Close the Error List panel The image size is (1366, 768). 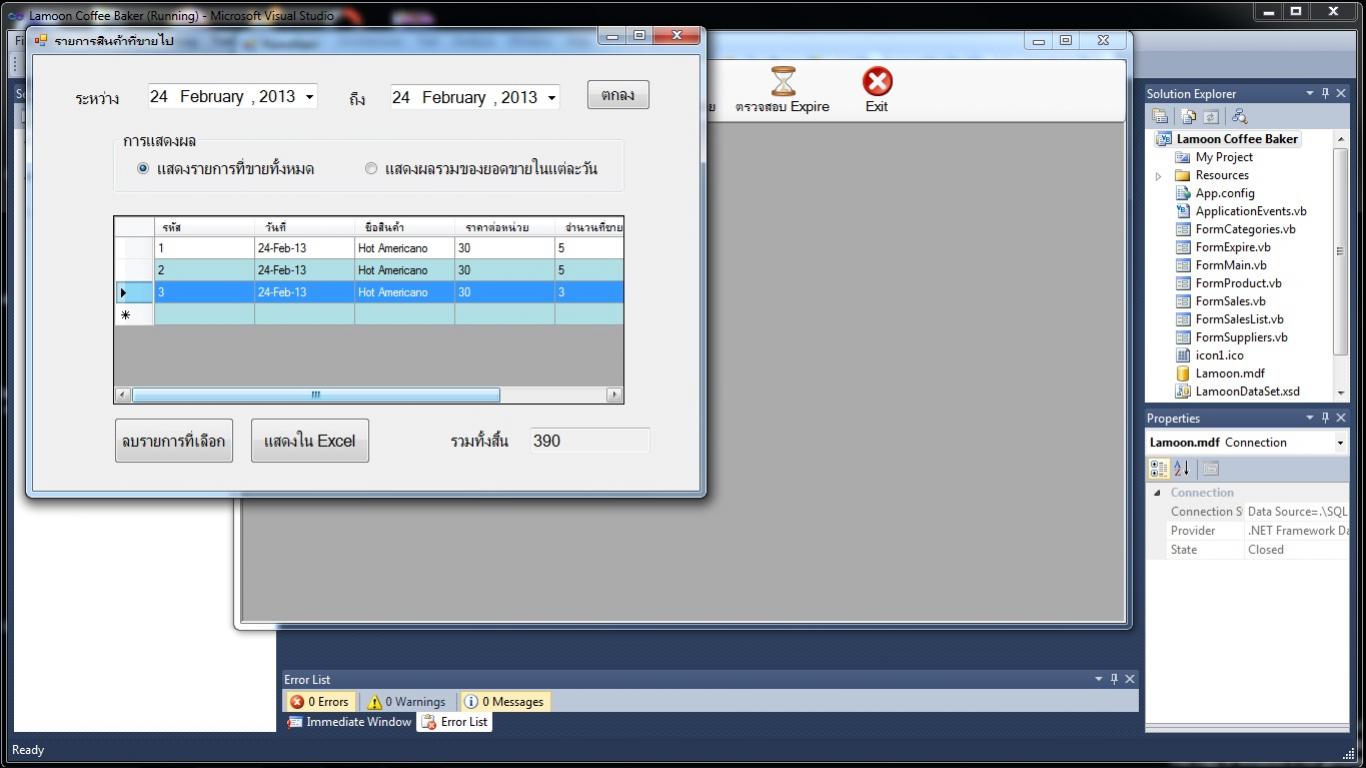(1130, 679)
